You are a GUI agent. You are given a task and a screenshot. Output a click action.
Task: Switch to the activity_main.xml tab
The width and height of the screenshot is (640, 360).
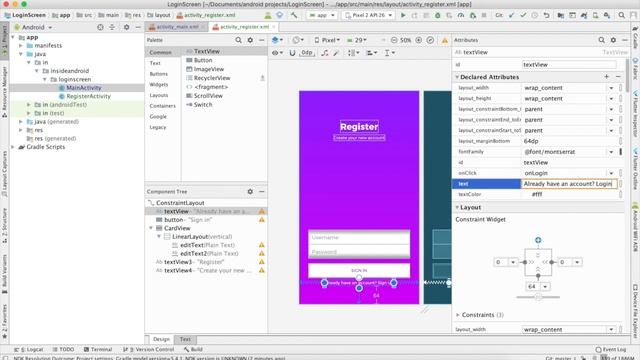[178, 27]
